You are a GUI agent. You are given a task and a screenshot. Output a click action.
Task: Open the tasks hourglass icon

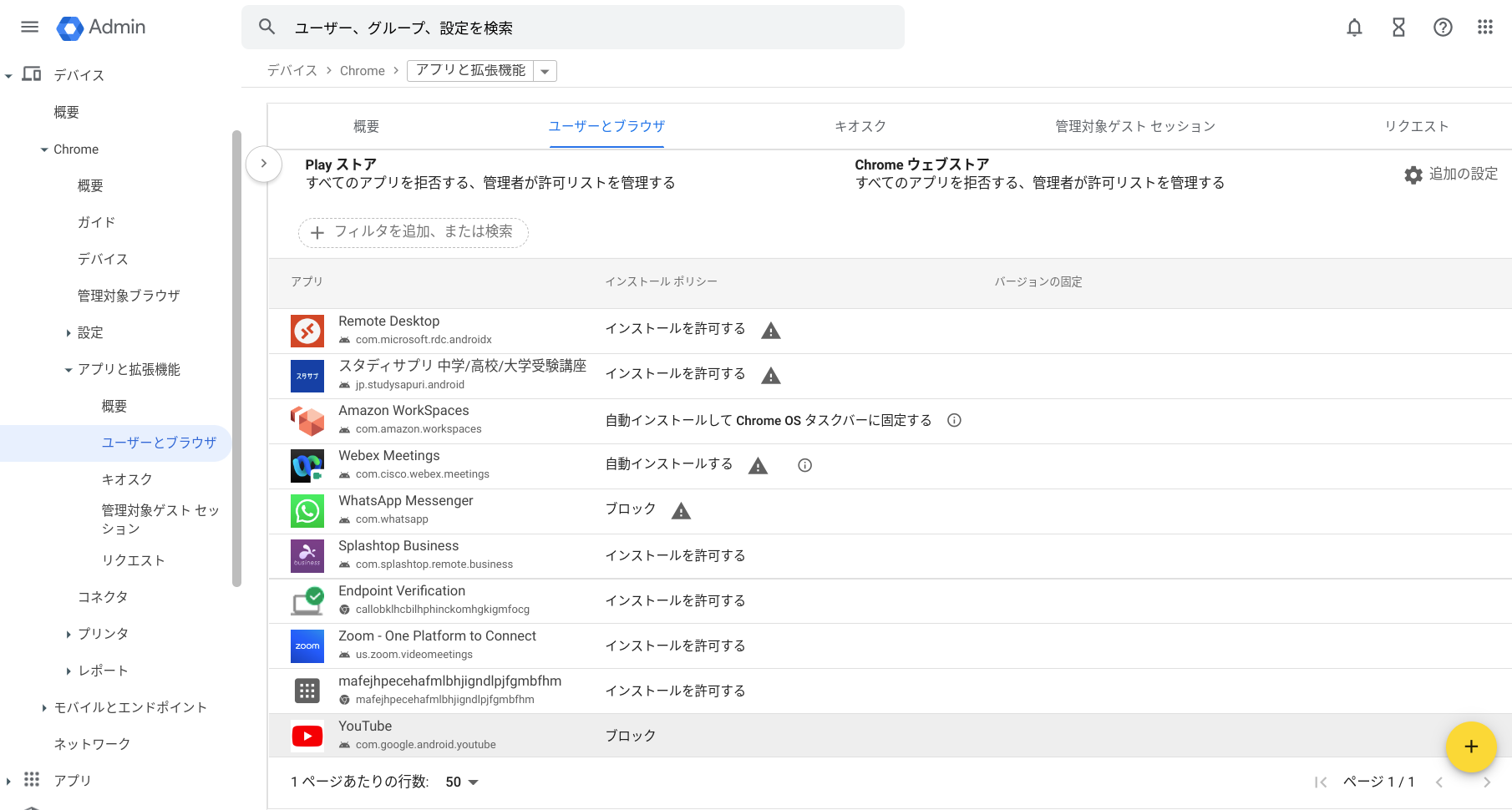pos(1398,28)
